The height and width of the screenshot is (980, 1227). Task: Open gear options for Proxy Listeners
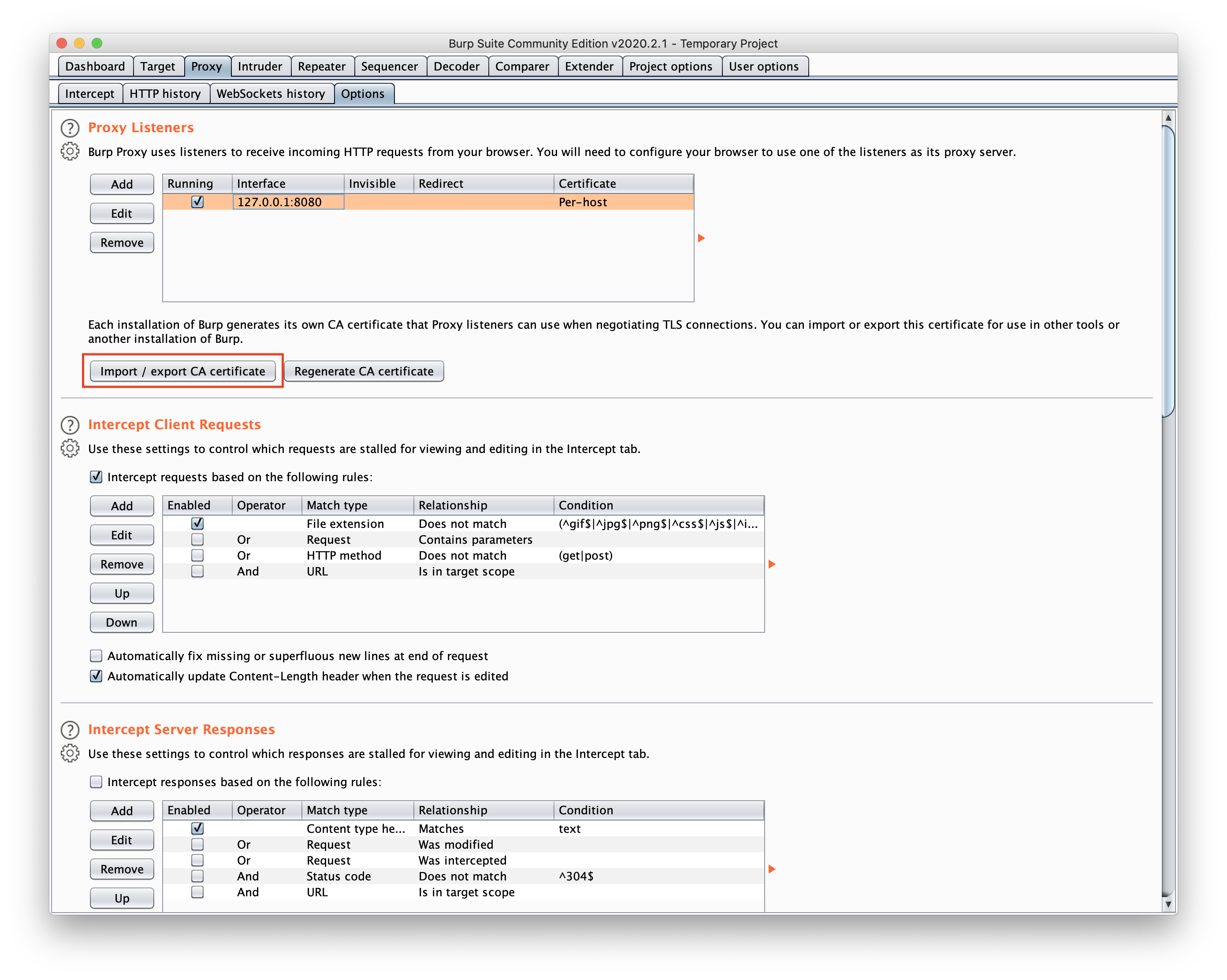[x=70, y=152]
